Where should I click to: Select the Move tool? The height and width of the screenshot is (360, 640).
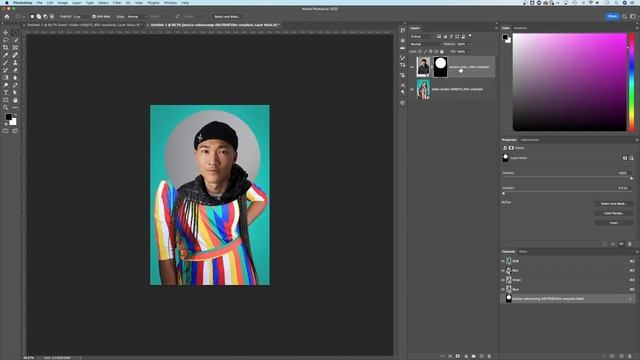6,33
